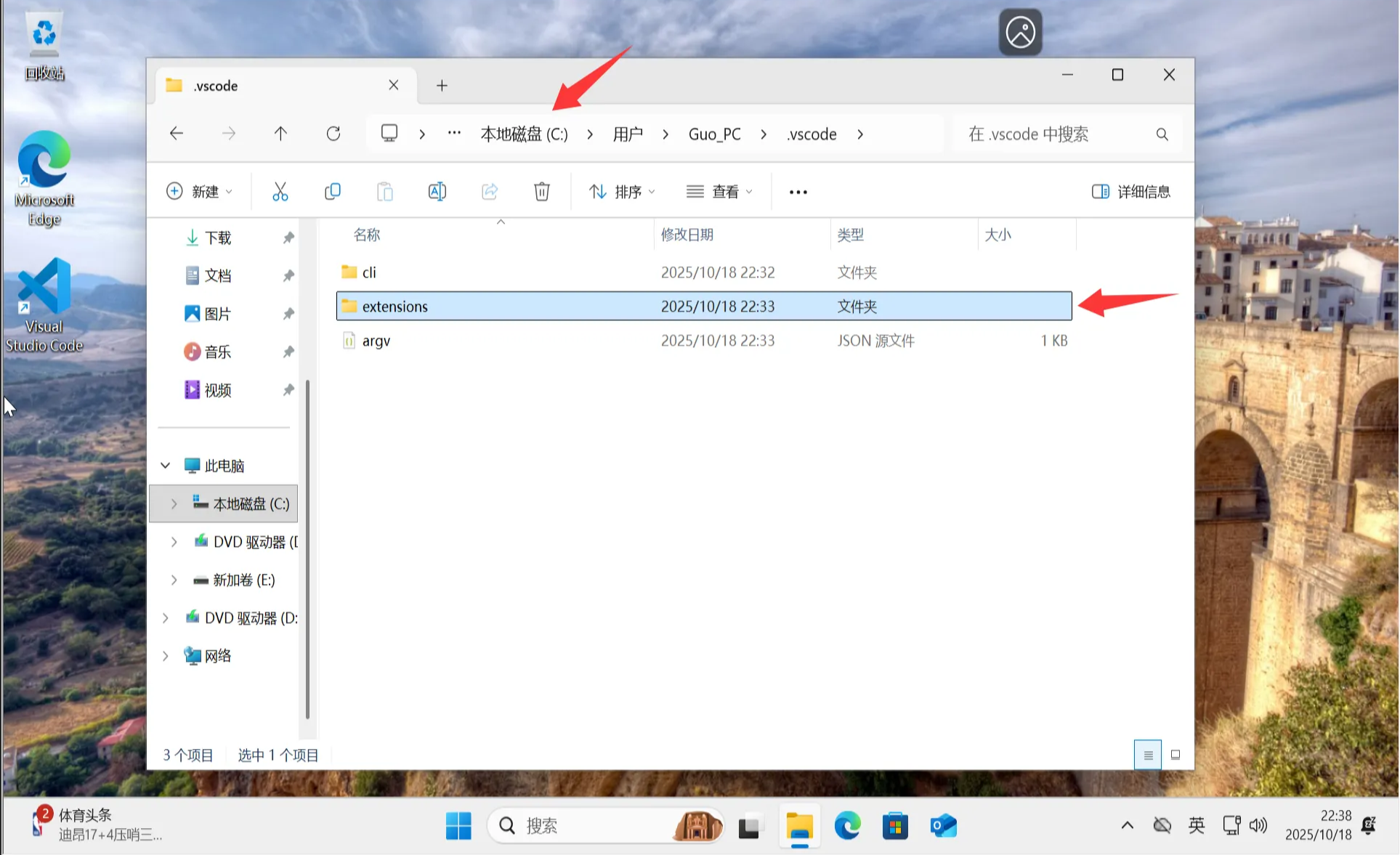The width and height of the screenshot is (1400, 855).
Task: Click the Paste icon in the toolbar
Action: [x=384, y=191]
